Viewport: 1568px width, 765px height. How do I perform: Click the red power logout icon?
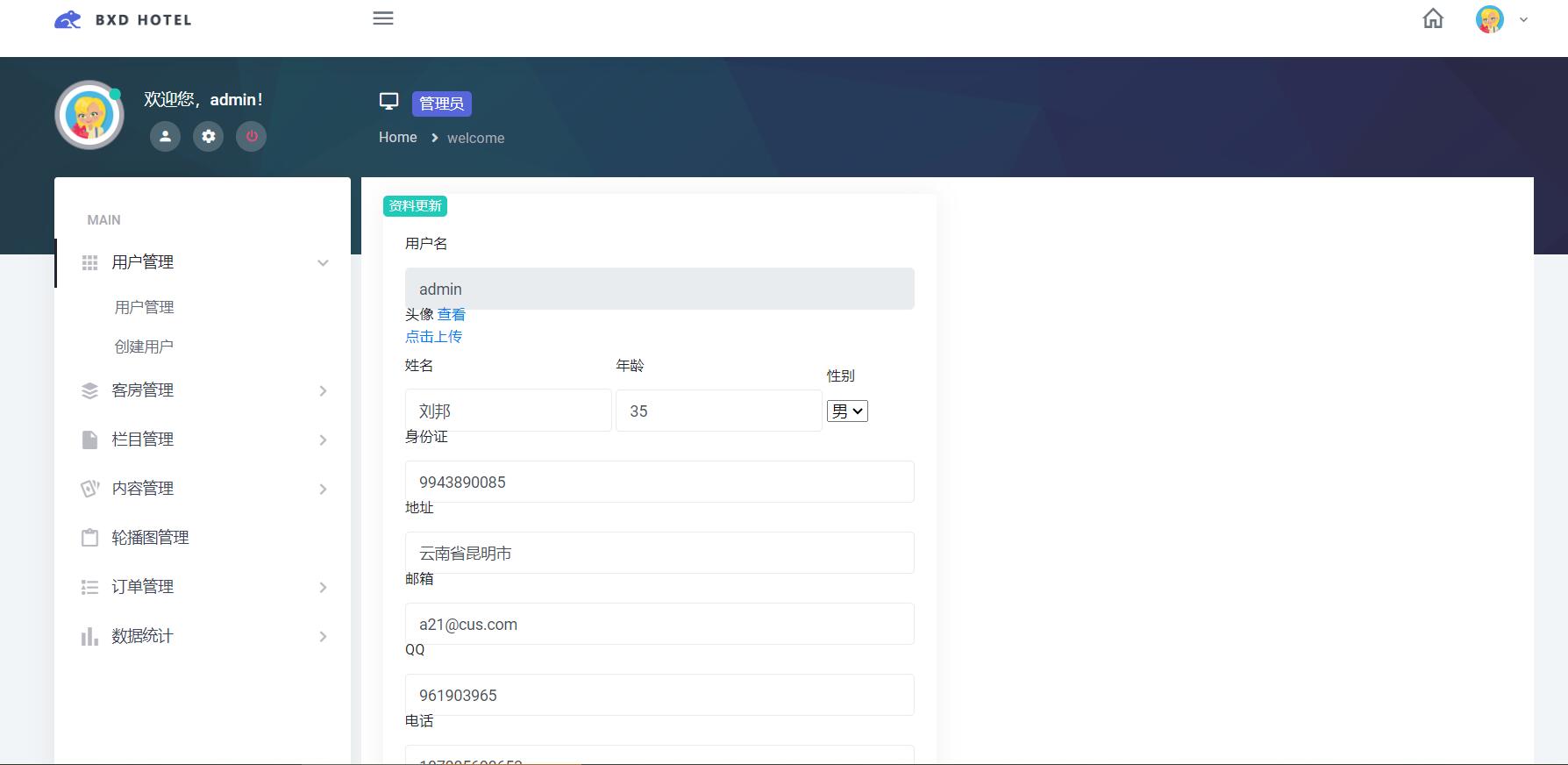coord(251,136)
